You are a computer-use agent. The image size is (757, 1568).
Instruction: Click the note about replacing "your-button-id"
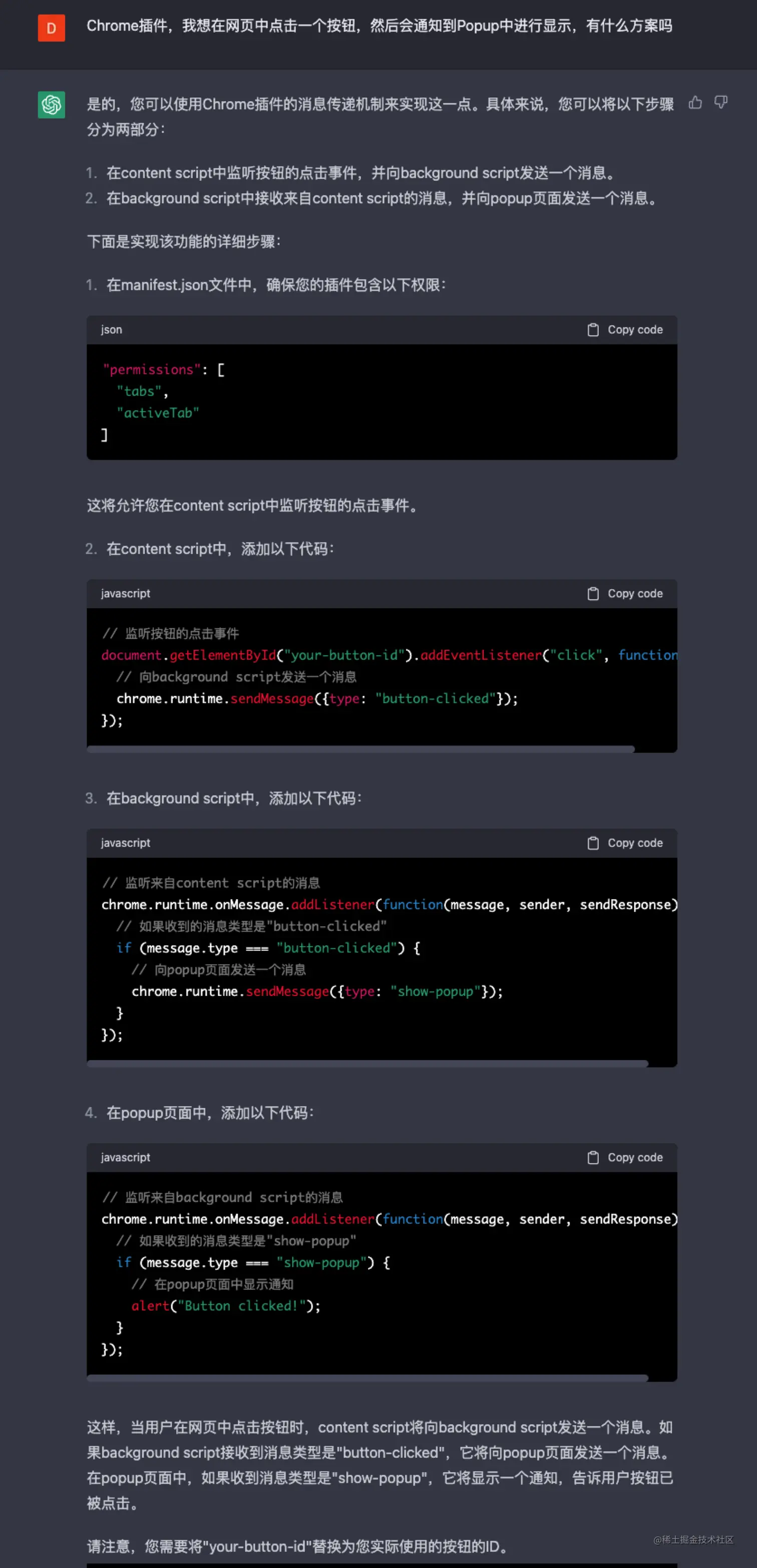click(298, 1546)
